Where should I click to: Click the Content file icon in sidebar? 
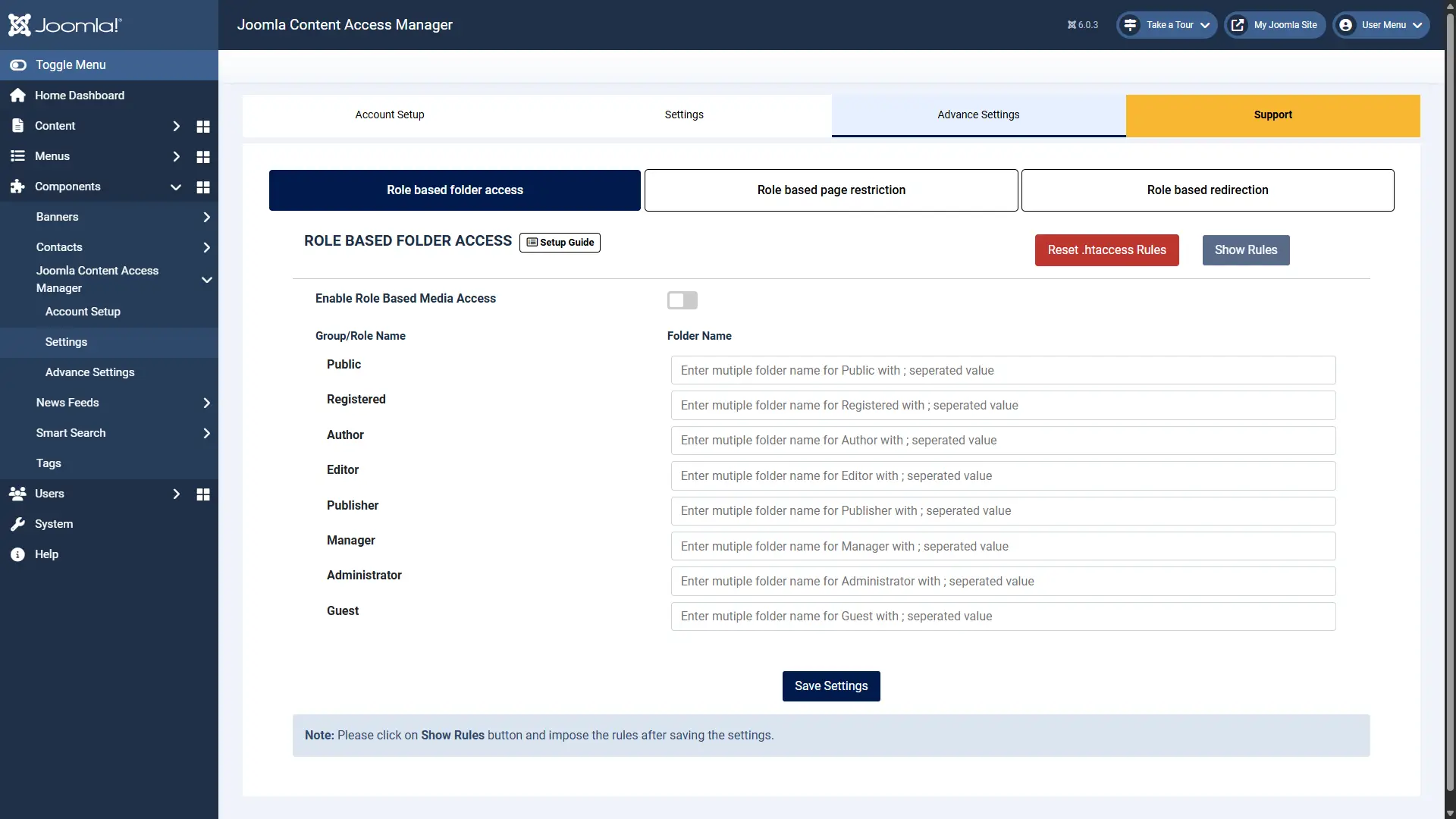click(x=18, y=126)
